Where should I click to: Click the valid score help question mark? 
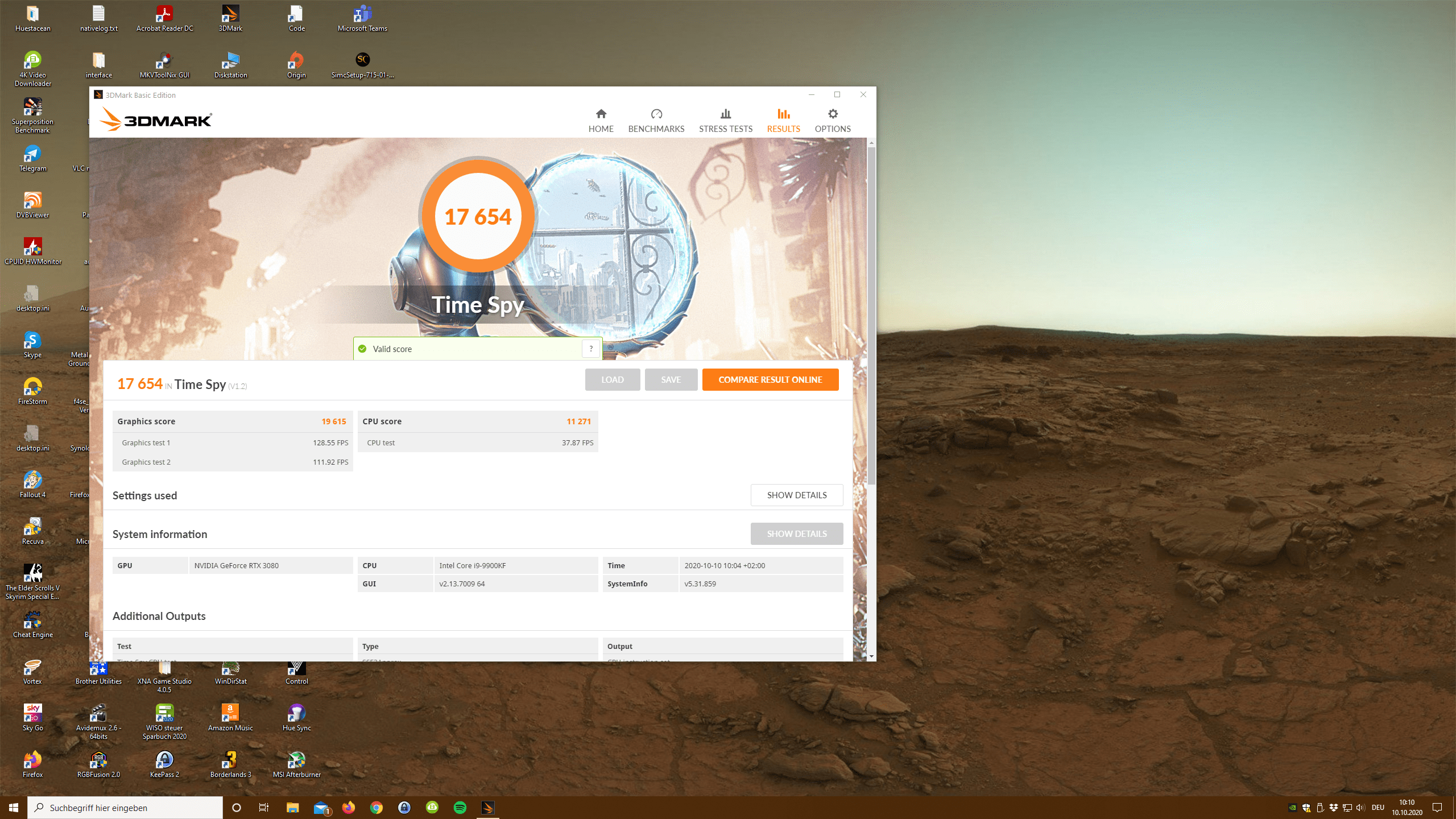tap(591, 349)
